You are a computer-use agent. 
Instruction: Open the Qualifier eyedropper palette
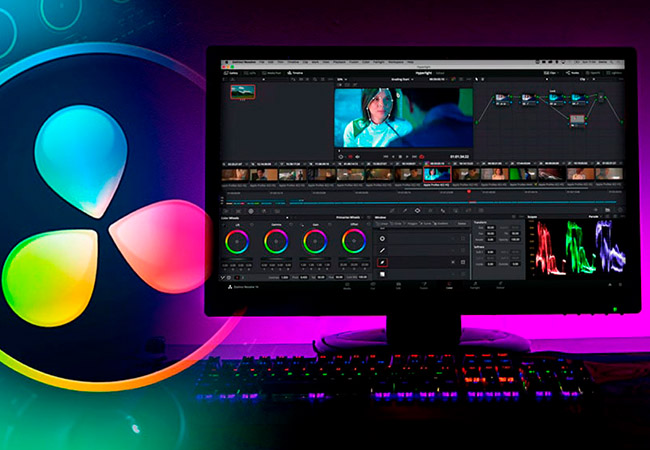tap(405, 211)
